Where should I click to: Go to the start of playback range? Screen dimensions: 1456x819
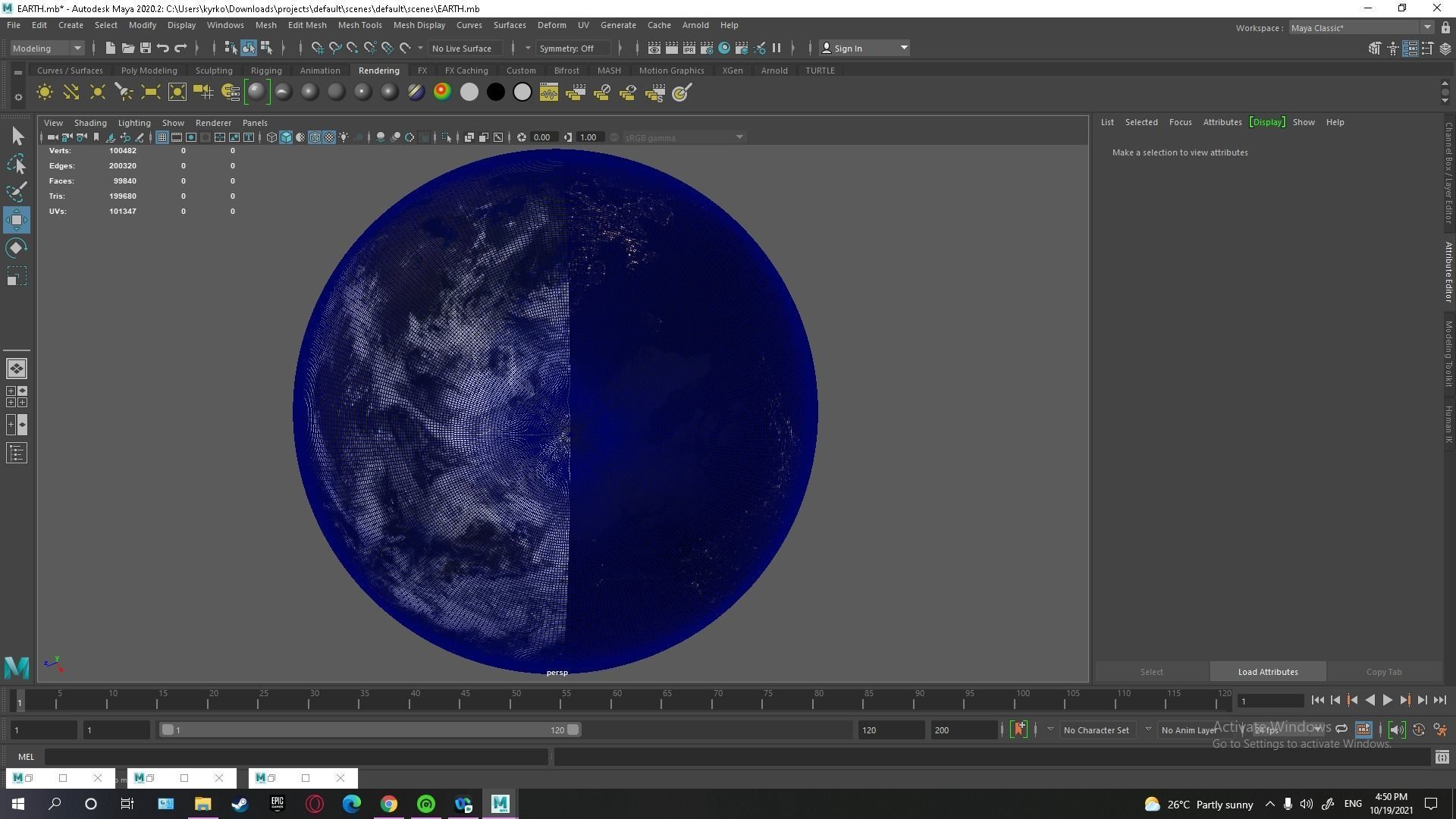click(x=1317, y=701)
